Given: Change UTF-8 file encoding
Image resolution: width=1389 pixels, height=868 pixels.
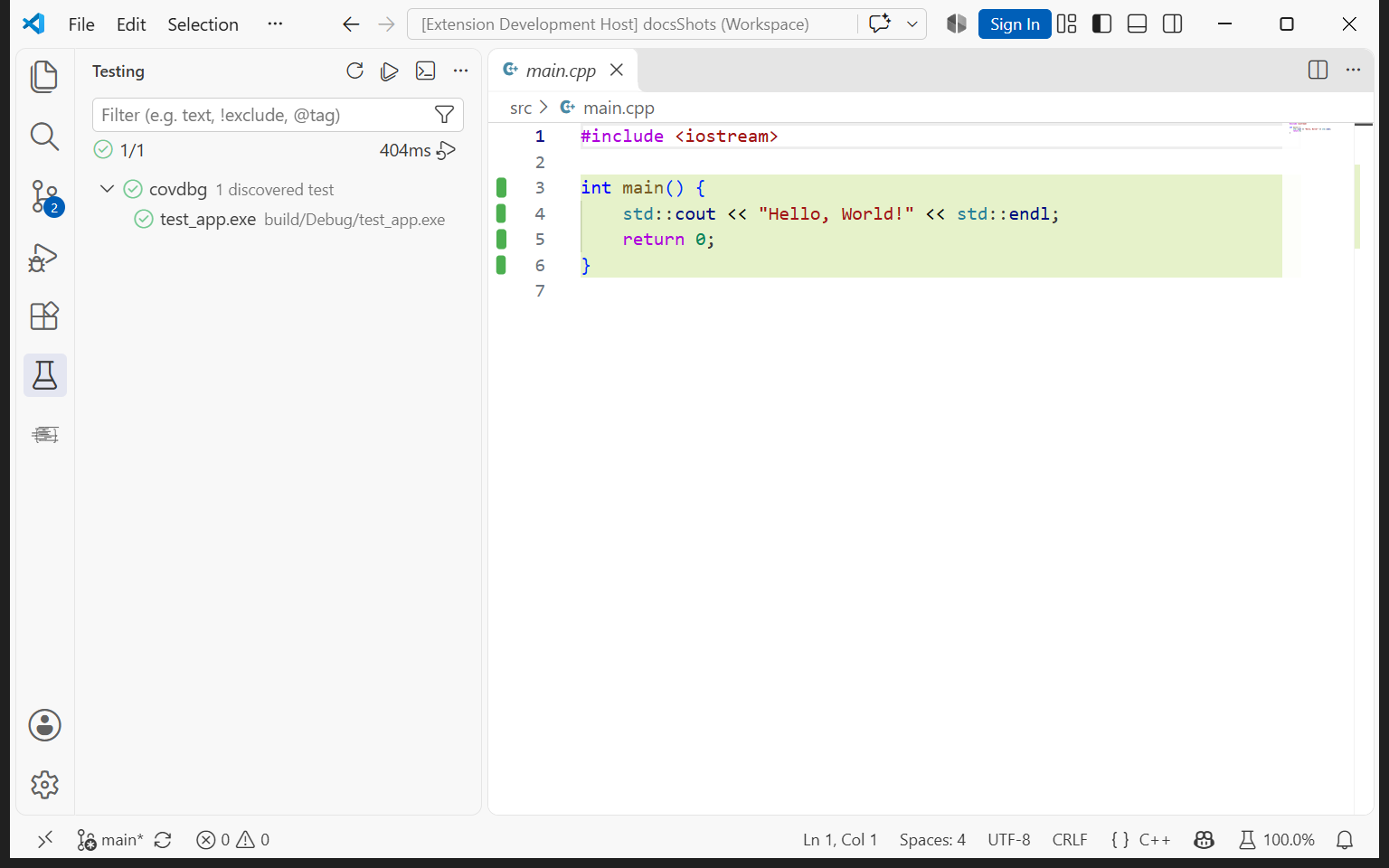Looking at the screenshot, I should [1009, 840].
